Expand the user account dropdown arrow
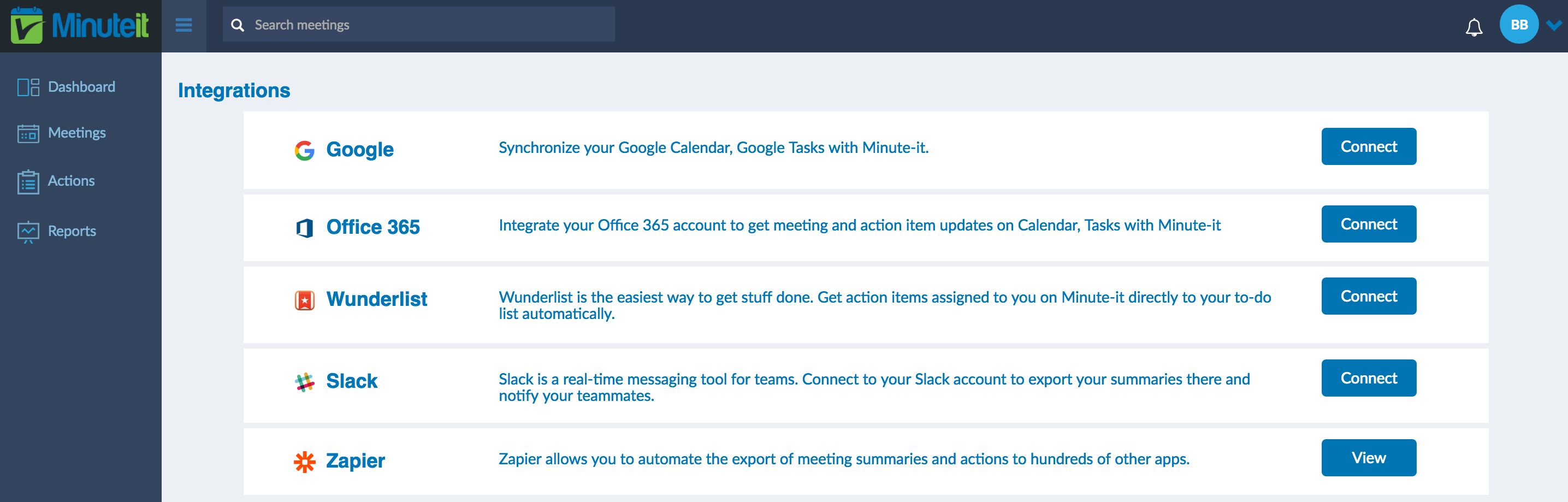 [x=1554, y=25]
